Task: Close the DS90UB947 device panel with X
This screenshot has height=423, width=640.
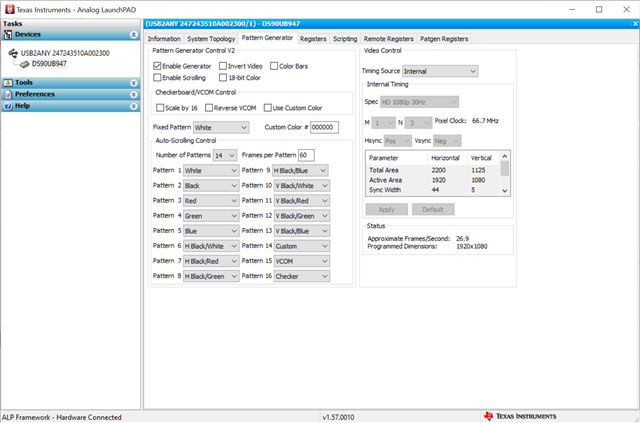Action: pos(636,24)
